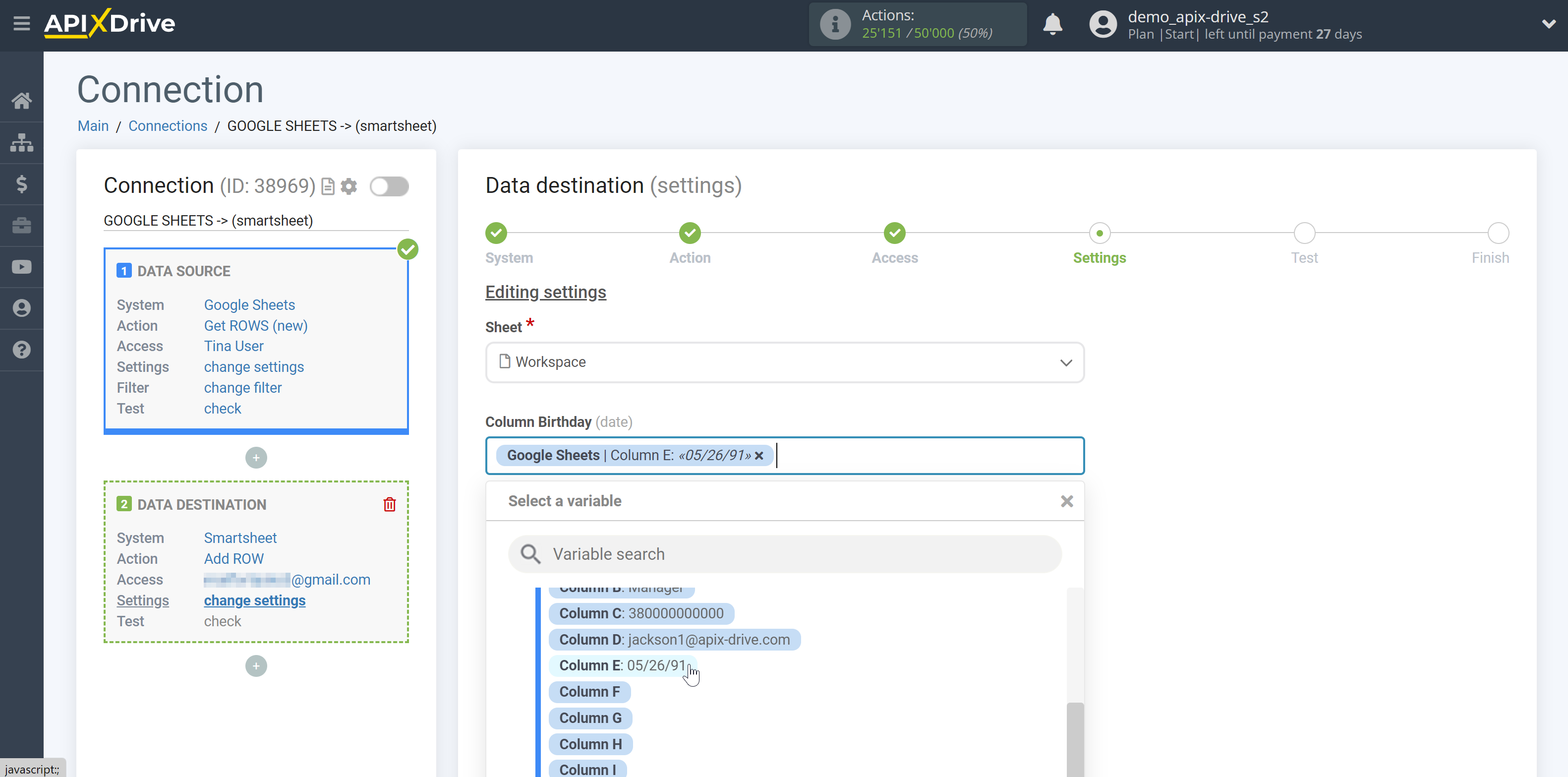Open the Add ROW action link
The width and height of the screenshot is (1568, 777).
pos(234,559)
